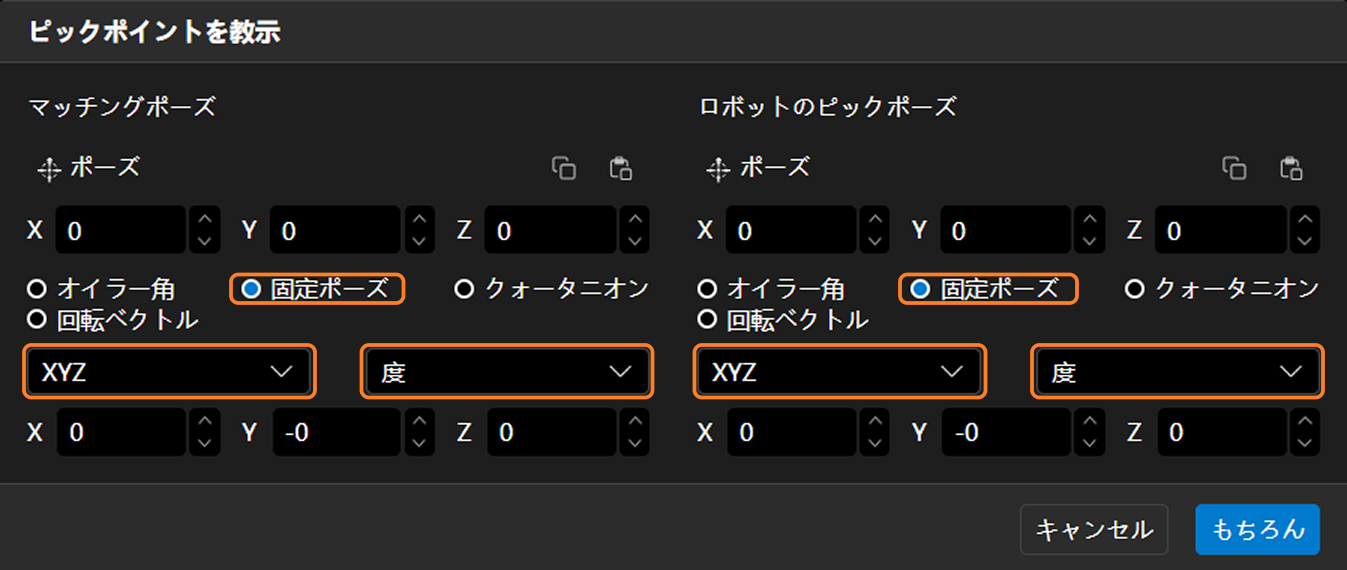
Task: Open XYZ order dropdown in ロボットのピックポーズ
Action: [838, 372]
